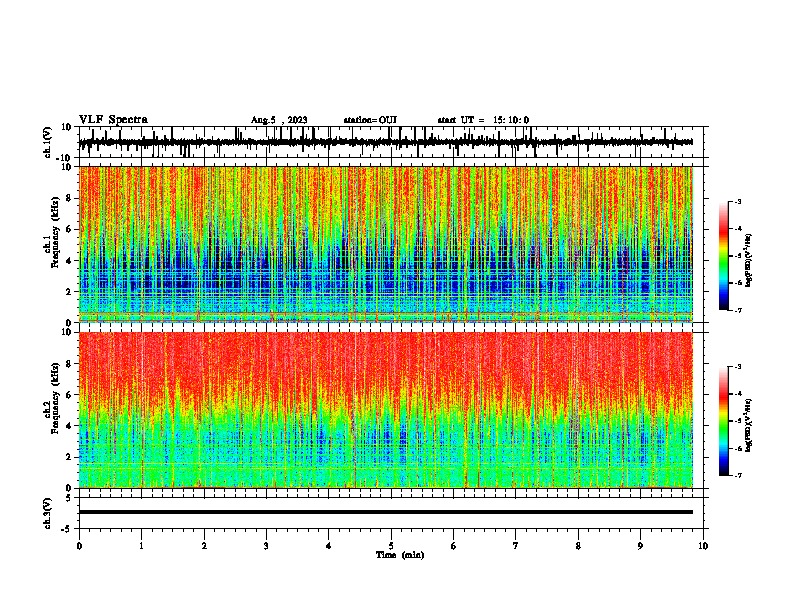Screen dimensions: 792x612
Task: Click the "8" kHz tick of ch.2 spectrogram
Action: click(x=69, y=364)
